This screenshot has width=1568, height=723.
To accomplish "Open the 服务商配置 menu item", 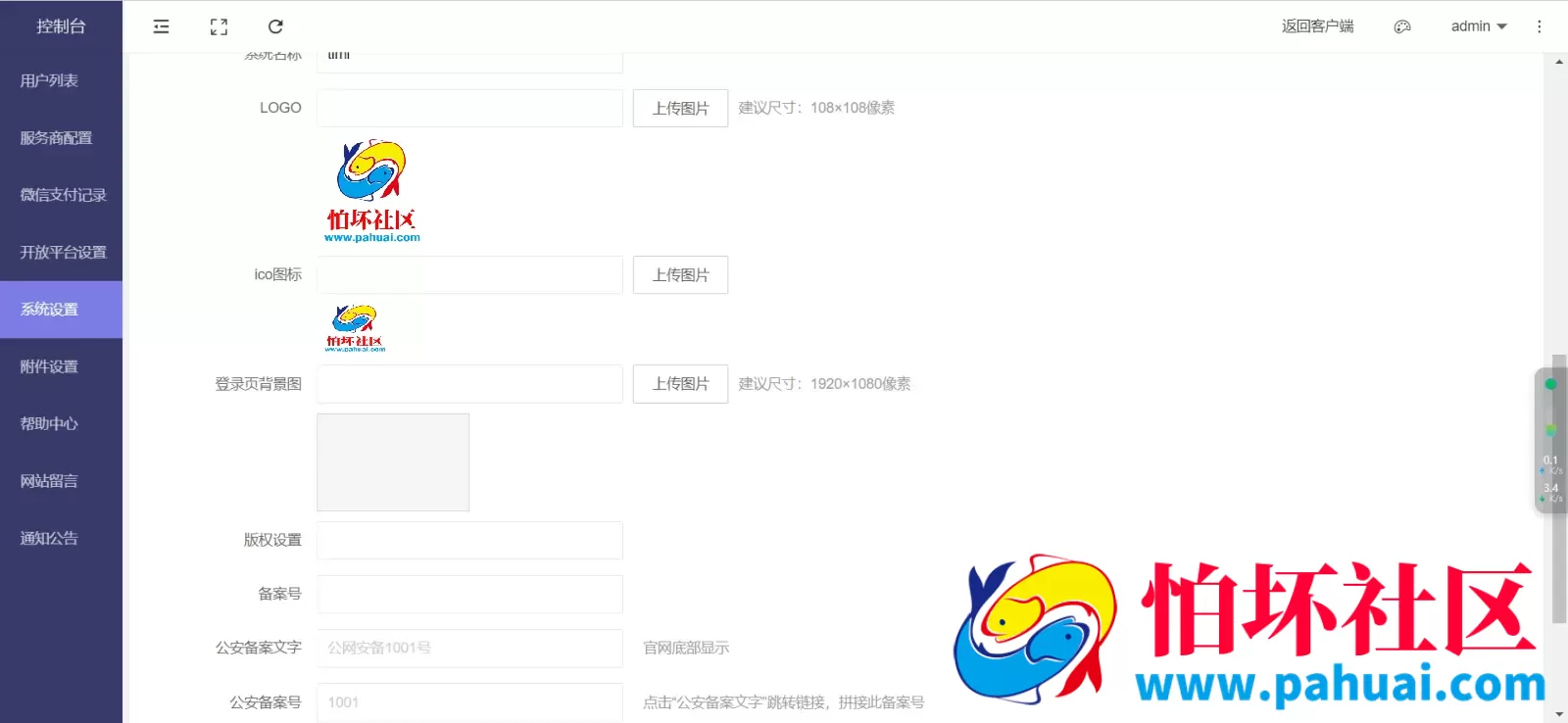I will (61, 138).
